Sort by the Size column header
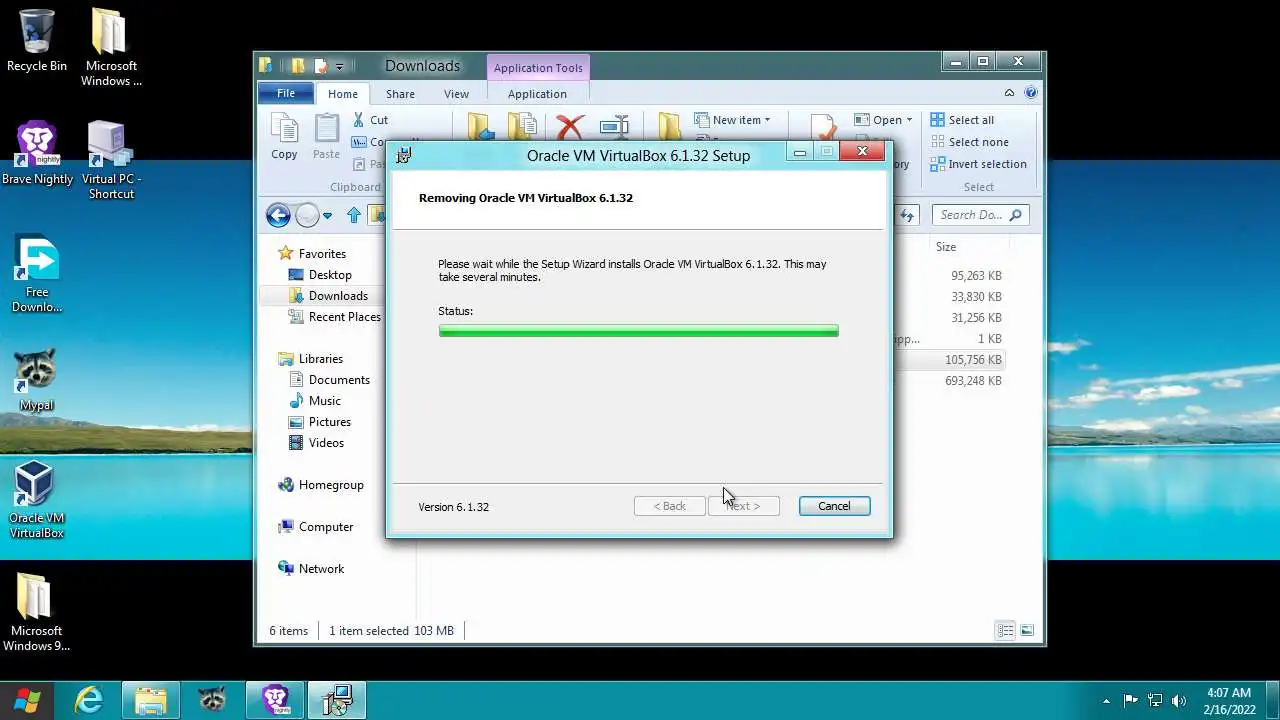Image resolution: width=1280 pixels, height=720 pixels. point(945,247)
